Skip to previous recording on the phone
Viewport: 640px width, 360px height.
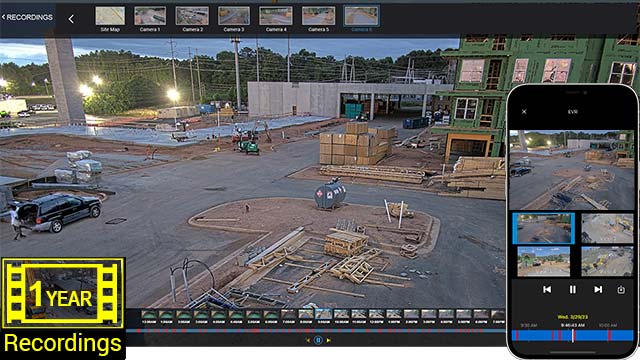(547, 289)
